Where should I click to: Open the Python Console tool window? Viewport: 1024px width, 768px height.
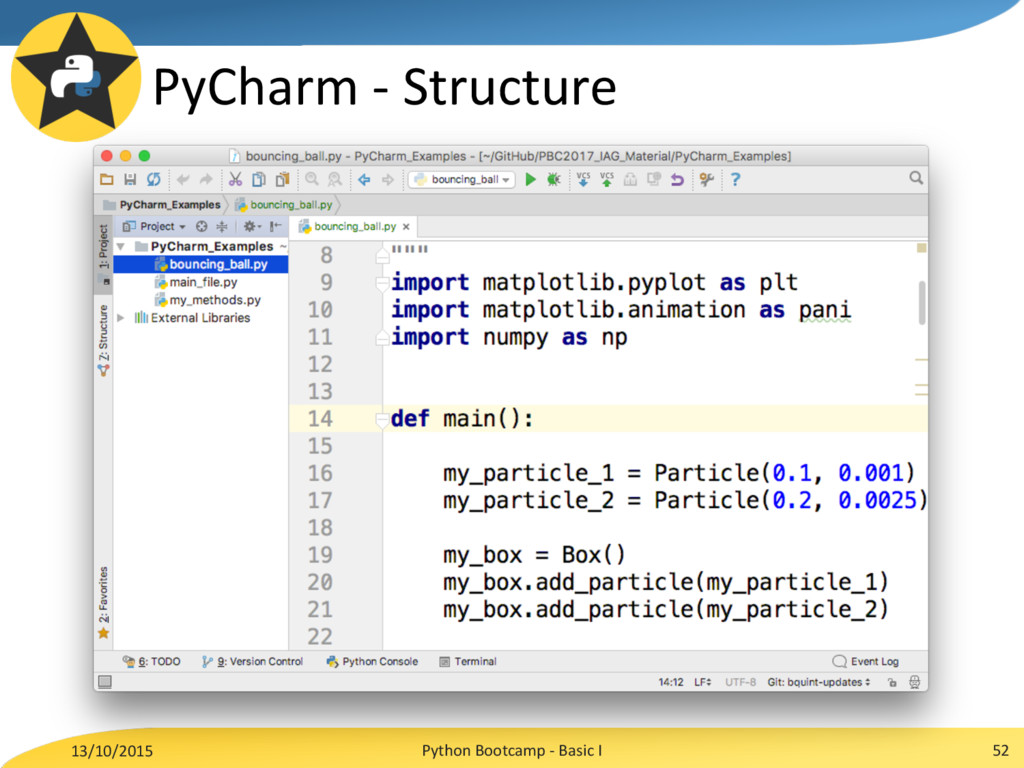(x=372, y=662)
